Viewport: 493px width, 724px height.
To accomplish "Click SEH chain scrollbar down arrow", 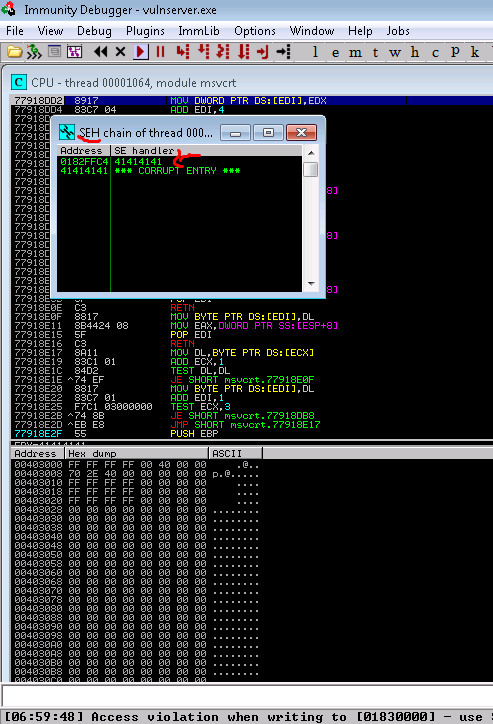I will click(311, 284).
